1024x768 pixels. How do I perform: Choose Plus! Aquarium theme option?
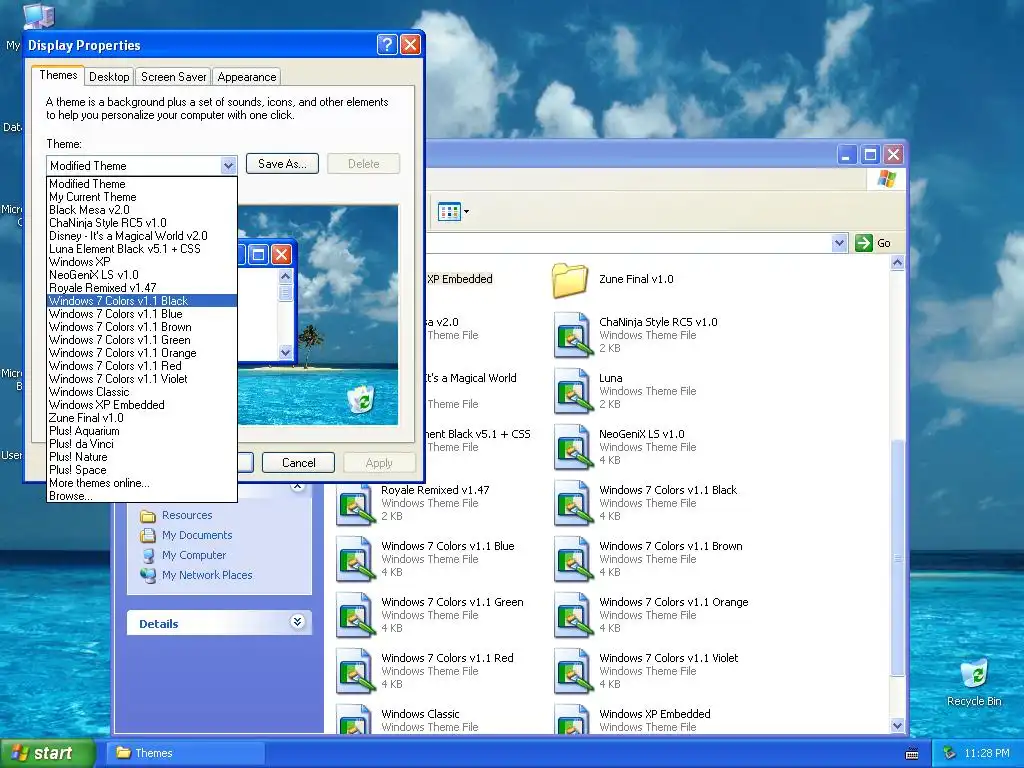pyautogui.click(x=142, y=431)
